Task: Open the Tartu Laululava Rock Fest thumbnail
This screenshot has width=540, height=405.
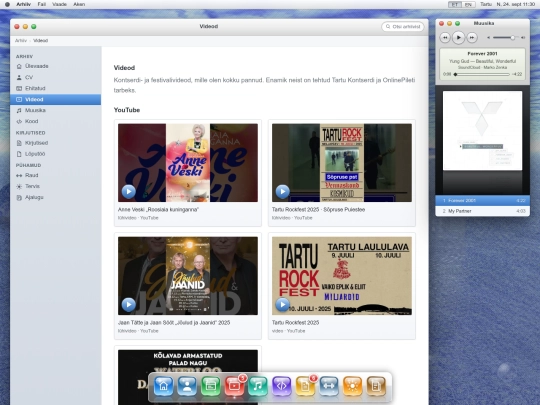Action: 342,276
